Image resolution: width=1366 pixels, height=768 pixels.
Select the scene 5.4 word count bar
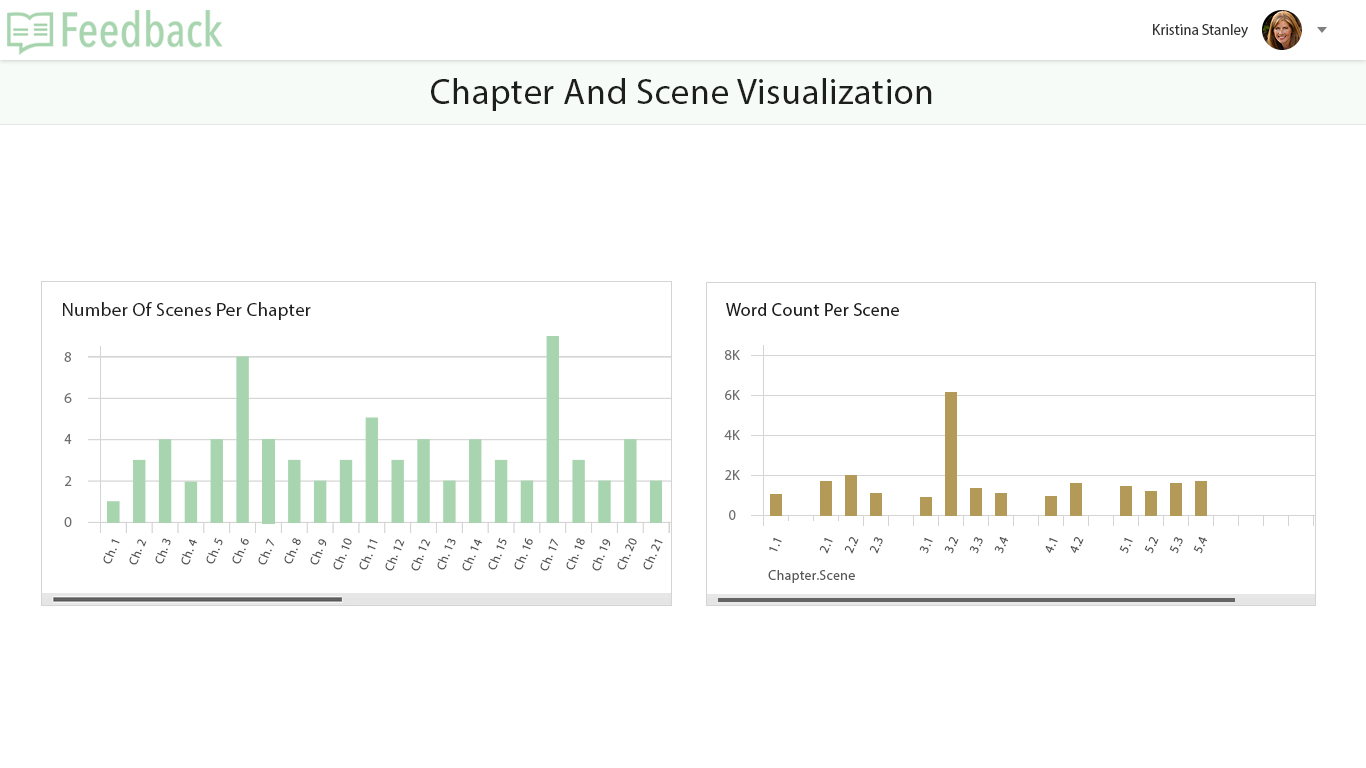[1201, 498]
